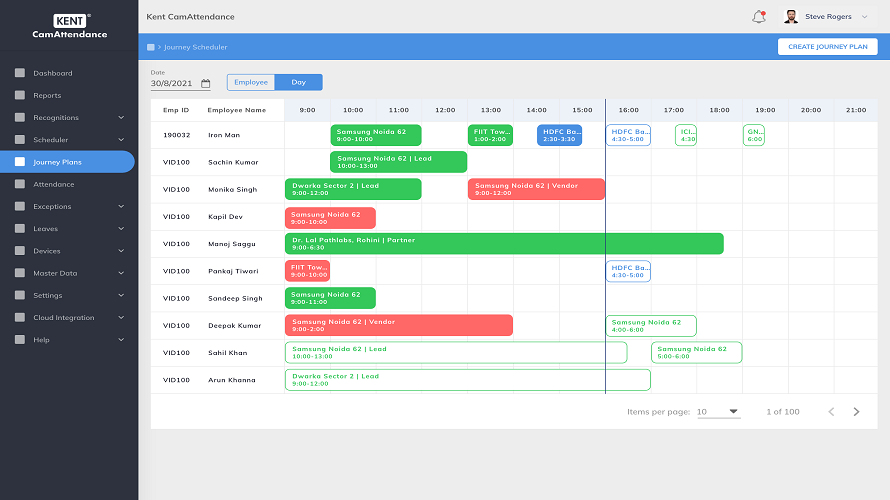This screenshot has height=500, width=890.
Task: Expand the Devices menu chevron
Action: pos(121,251)
